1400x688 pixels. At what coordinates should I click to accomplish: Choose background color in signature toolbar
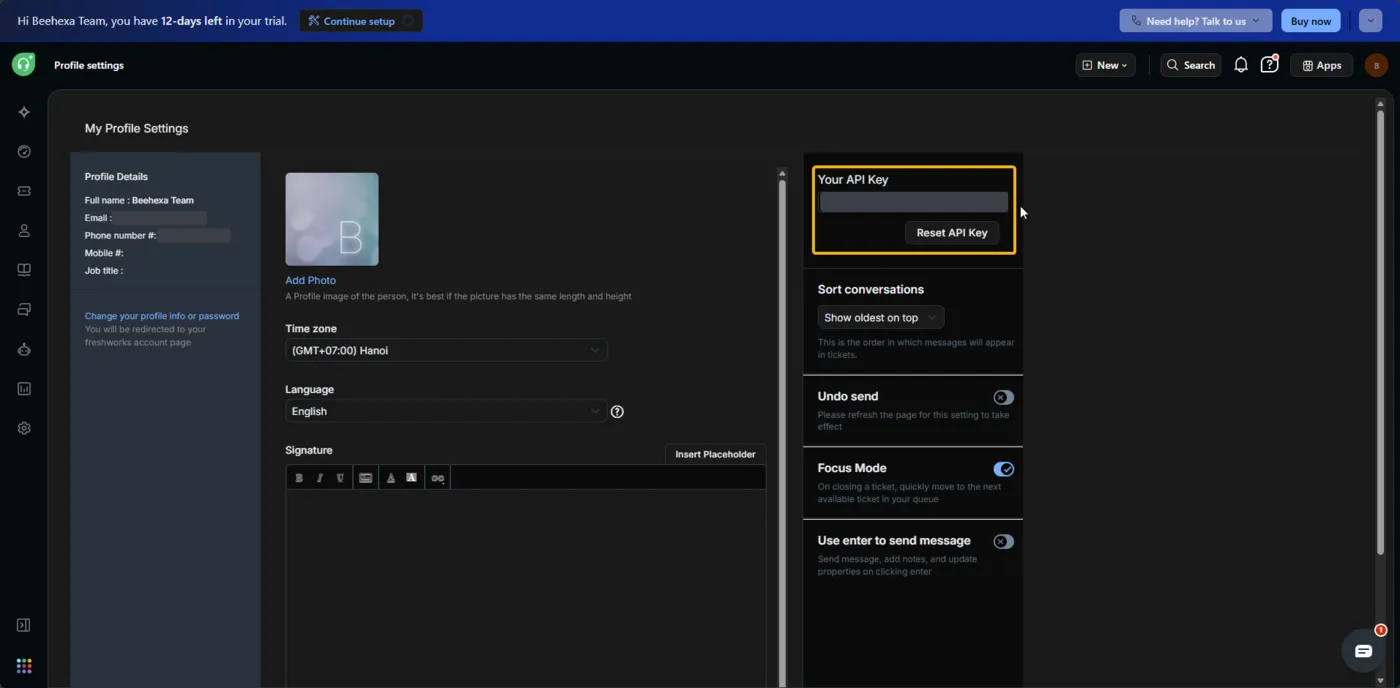[x=411, y=478]
